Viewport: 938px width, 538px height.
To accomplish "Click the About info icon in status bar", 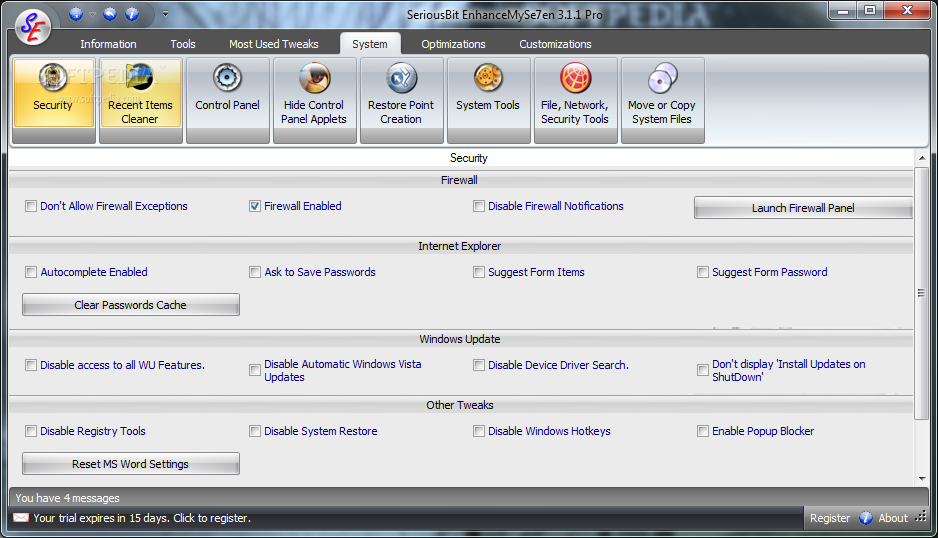I will click(866, 518).
